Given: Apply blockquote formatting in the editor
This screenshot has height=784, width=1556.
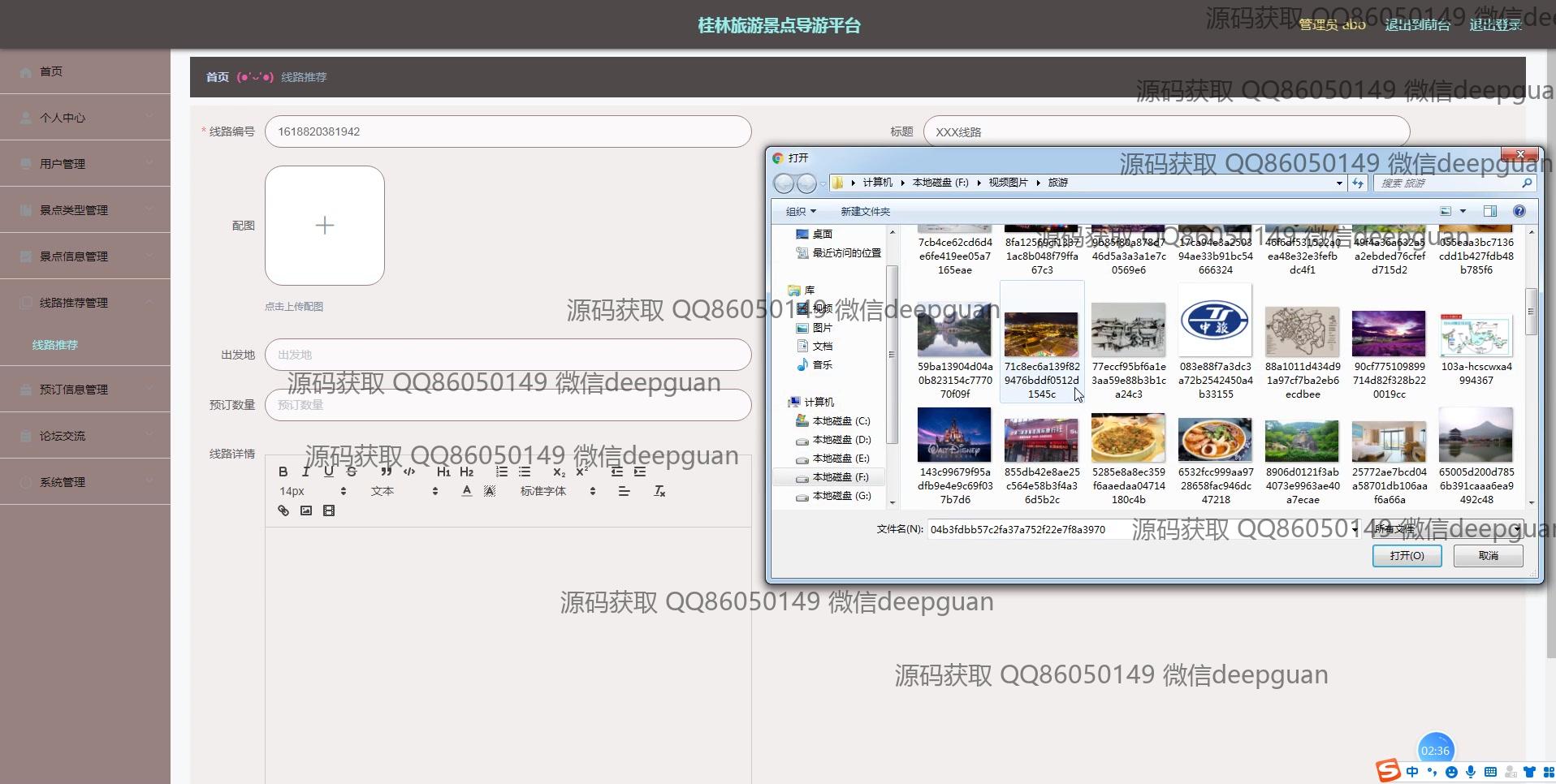Looking at the screenshot, I should (x=386, y=472).
